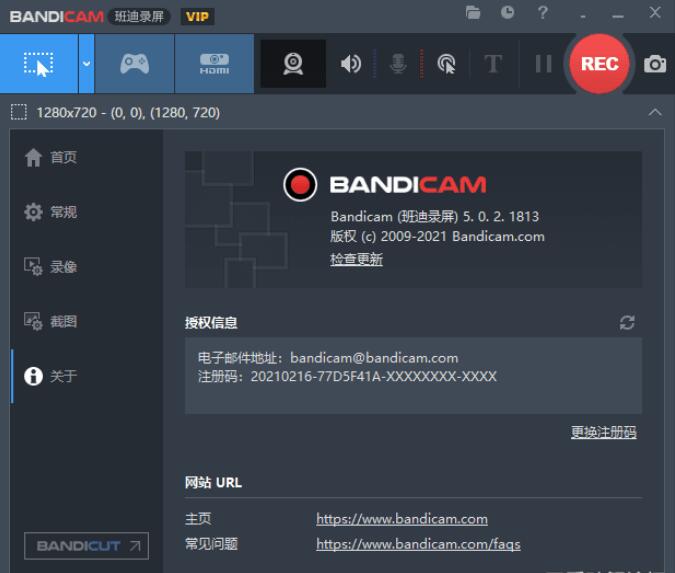Select the screen rectangle recording mode
The height and width of the screenshot is (573, 675).
point(39,64)
